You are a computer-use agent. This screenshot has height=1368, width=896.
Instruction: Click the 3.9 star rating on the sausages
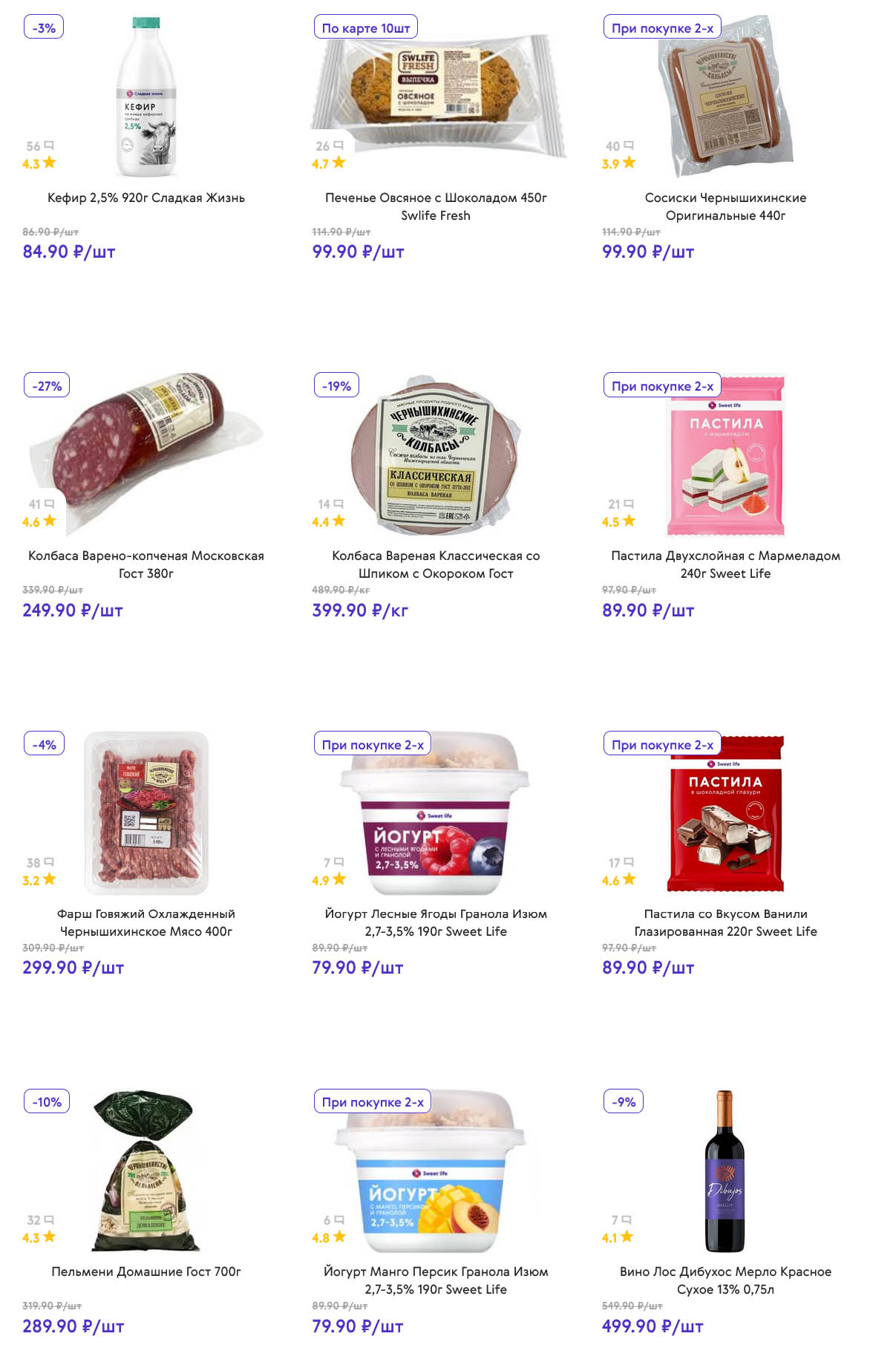click(618, 163)
